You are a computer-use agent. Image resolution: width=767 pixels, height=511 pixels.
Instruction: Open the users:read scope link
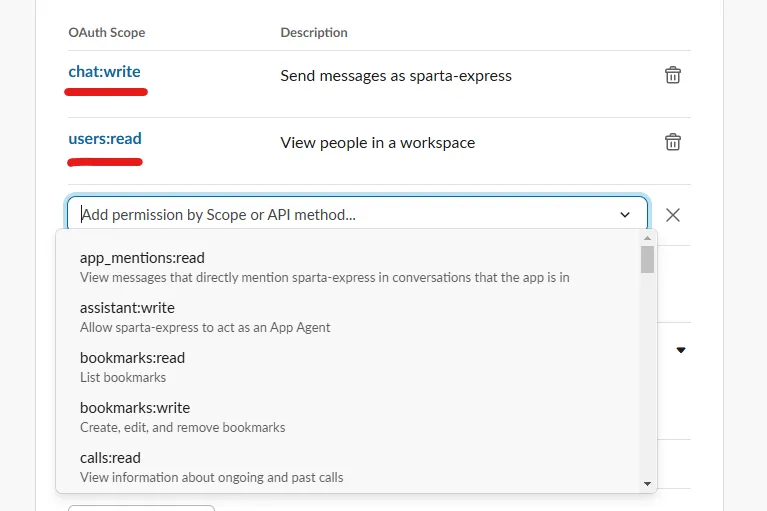(x=105, y=138)
